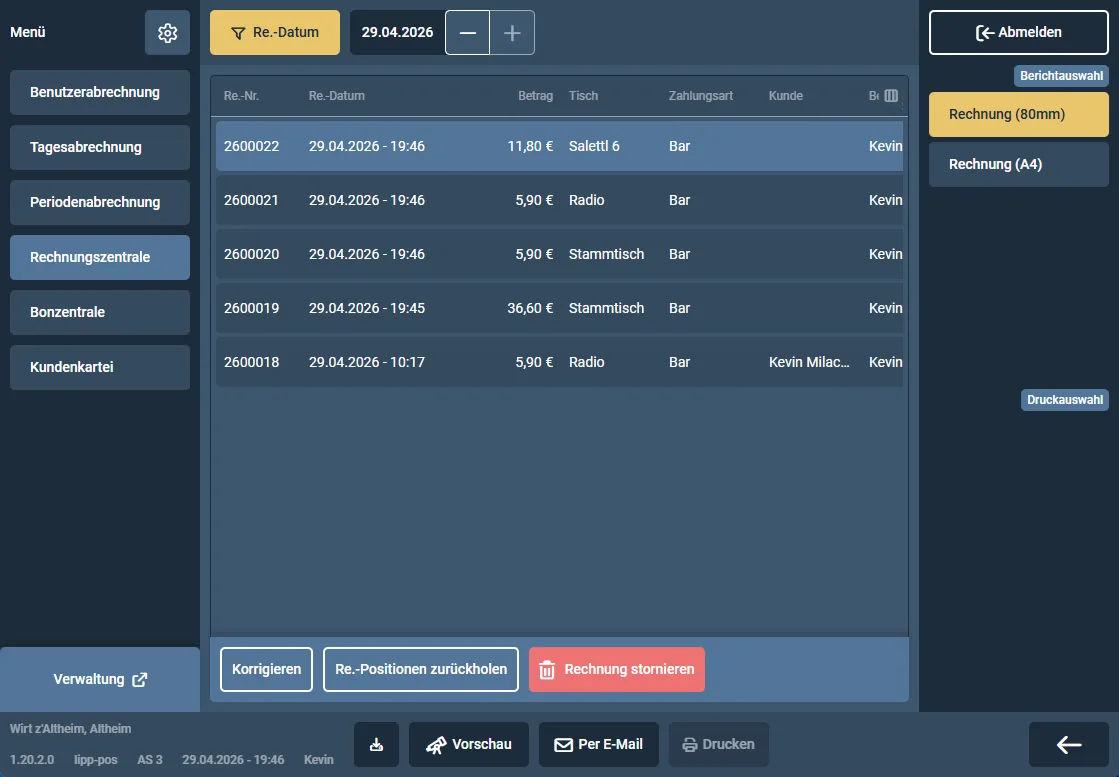Open invoice preview with Vorschau
The height and width of the screenshot is (777, 1119).
[x=469, y=744]
